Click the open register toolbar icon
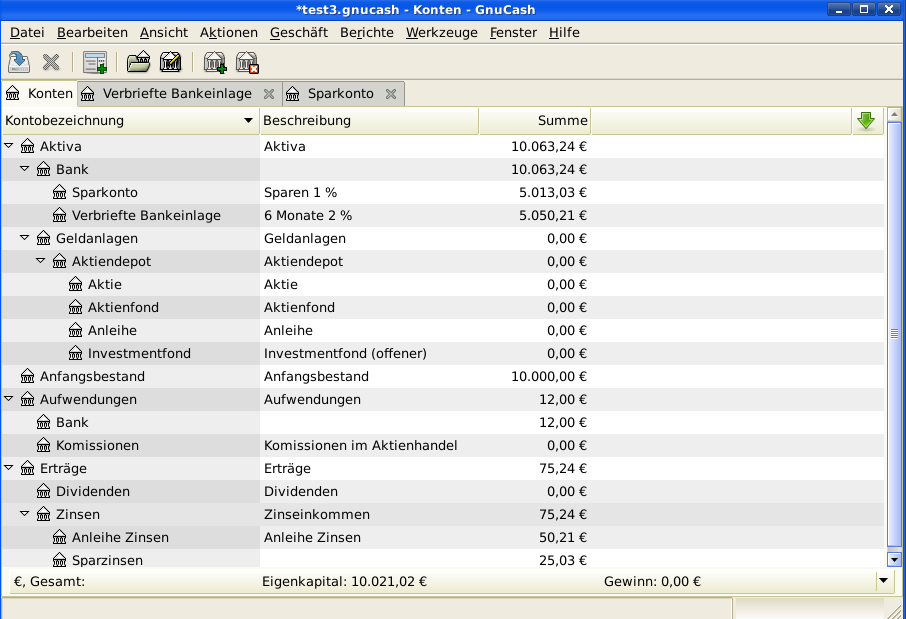906x619 pixels. [95, 63]
